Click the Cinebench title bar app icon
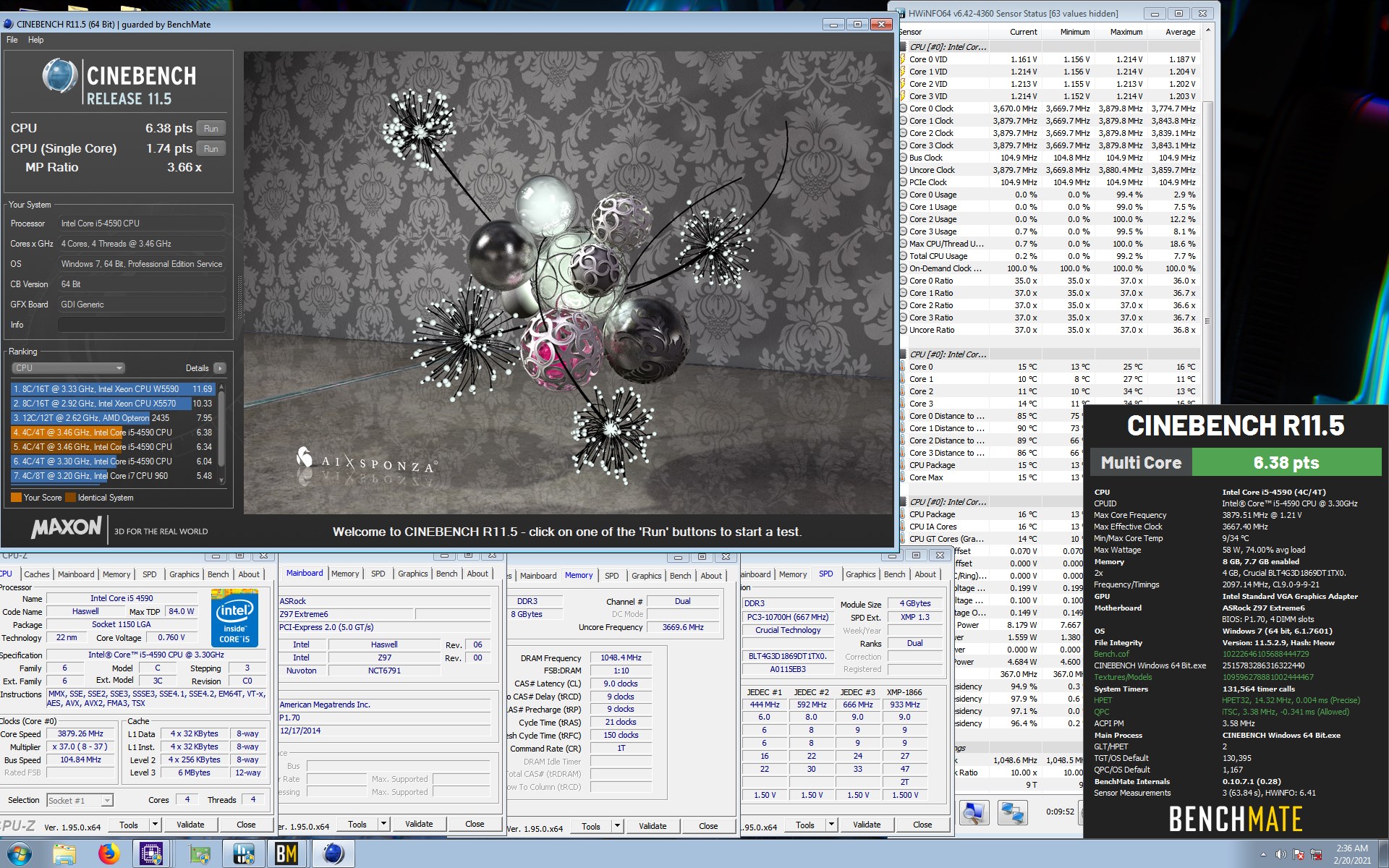The height and width of the screenshot is (868, 1389). pos(9,24)
